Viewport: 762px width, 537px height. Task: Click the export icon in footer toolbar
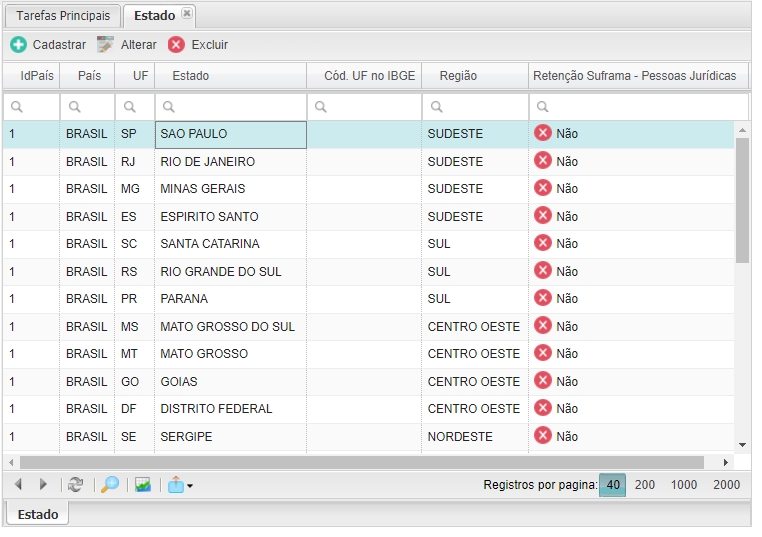pyautogui.click(x=176, y=485)
